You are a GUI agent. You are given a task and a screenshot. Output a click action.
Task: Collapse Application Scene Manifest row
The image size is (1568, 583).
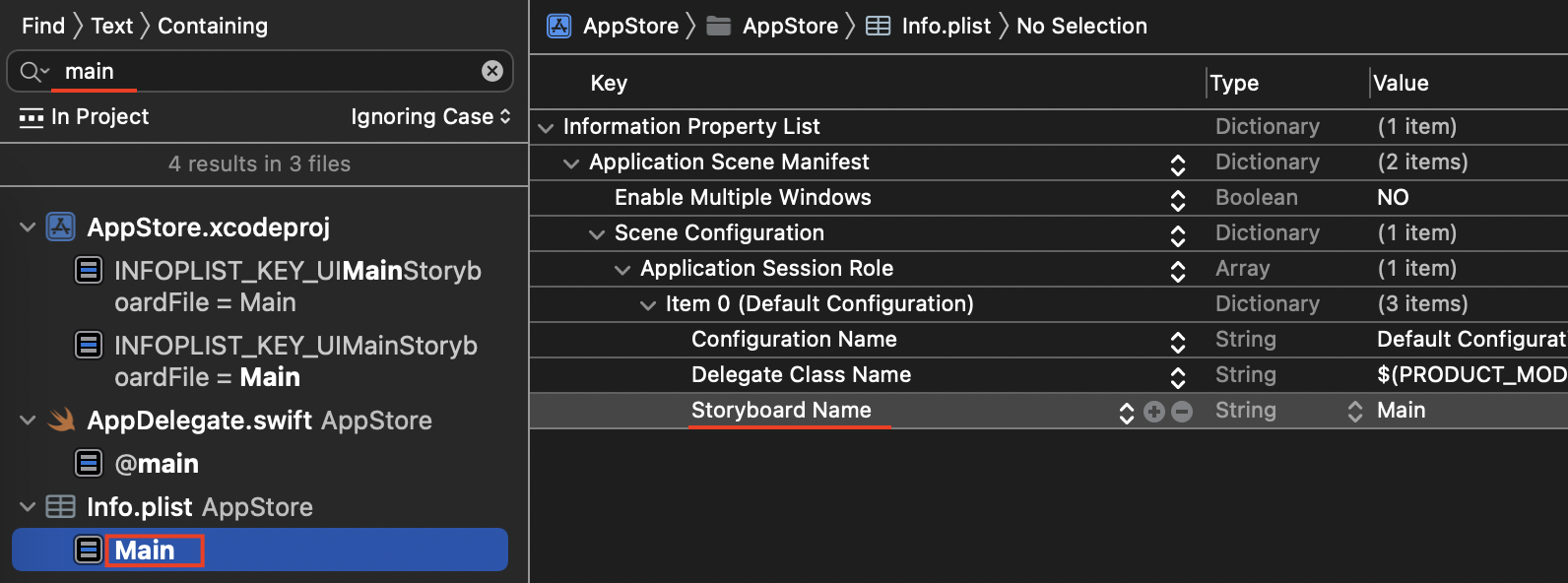pos(571,162)
